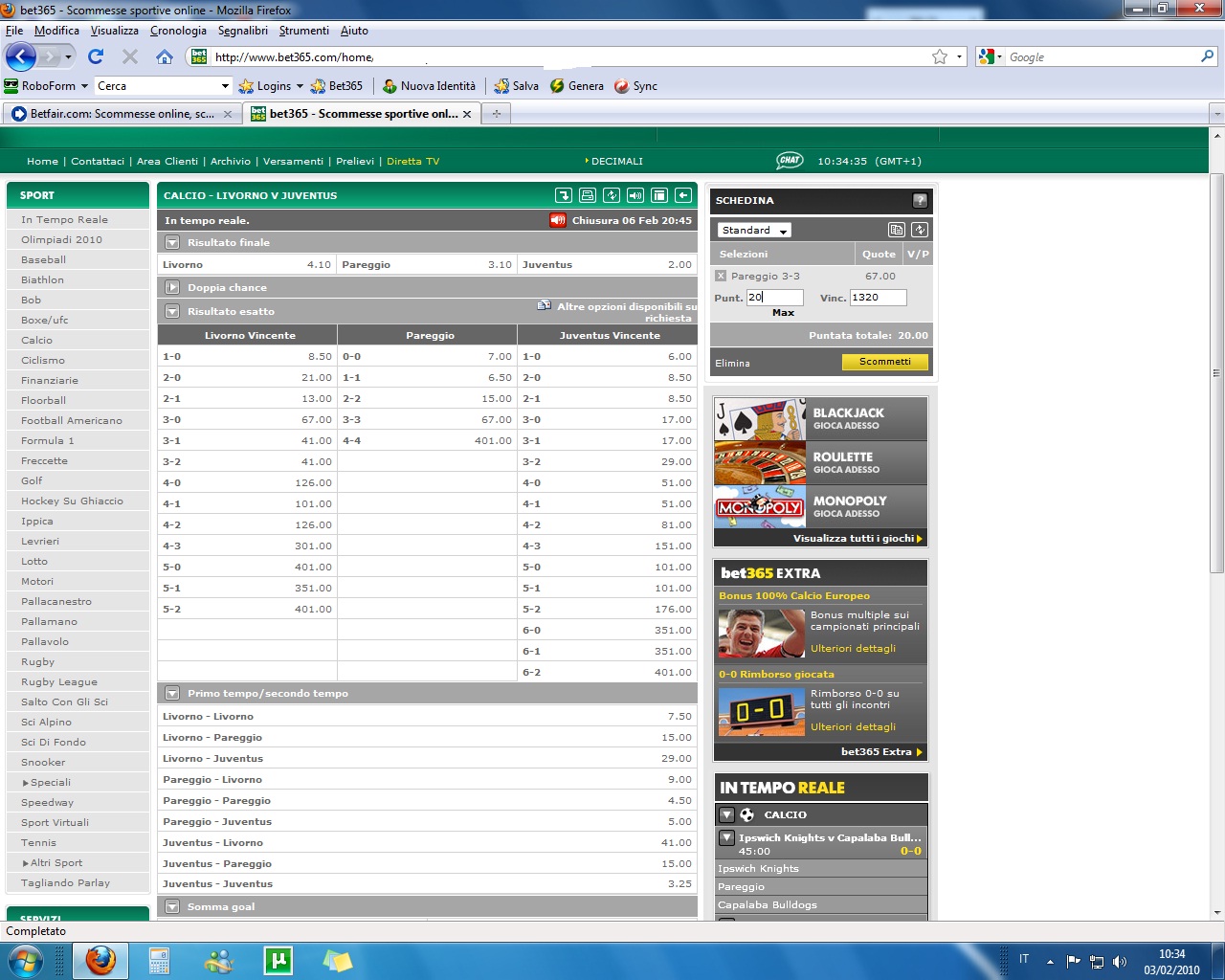
Task: Open the Strumenti menu
Action: [304, 31]
